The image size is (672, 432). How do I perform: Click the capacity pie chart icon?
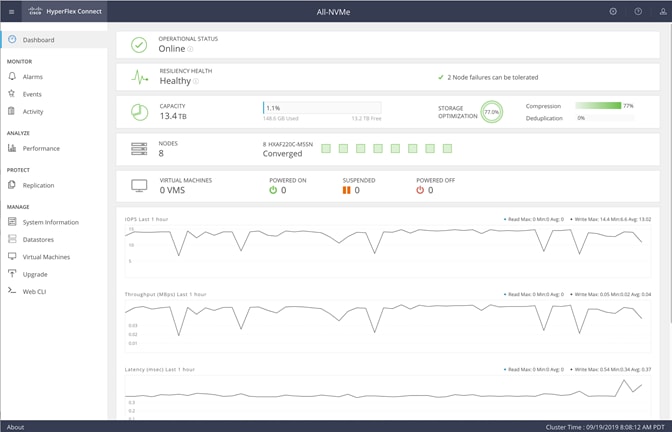click(x=139, y=112)
